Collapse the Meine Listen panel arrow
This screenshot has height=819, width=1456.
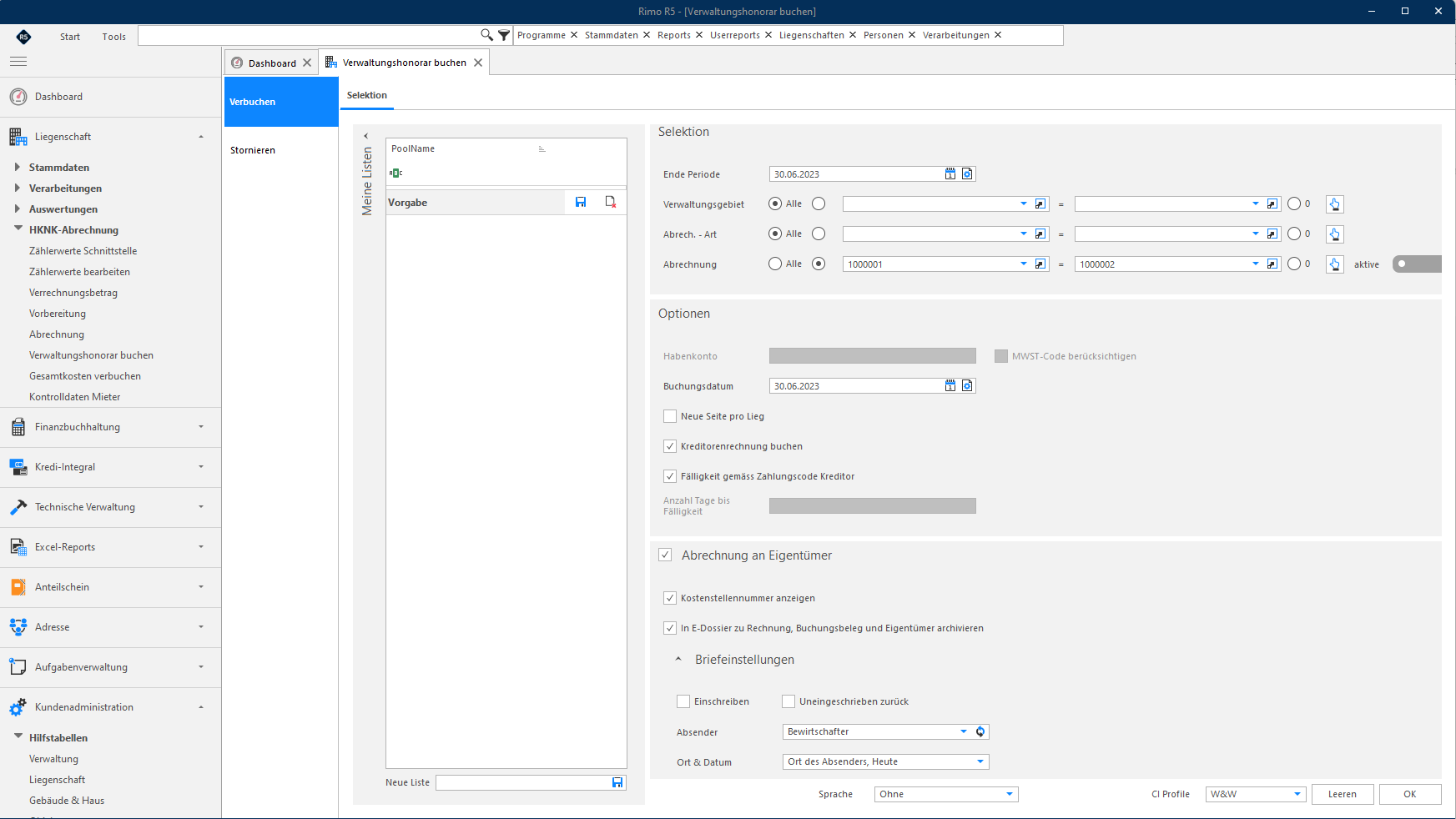pos(365,136)
